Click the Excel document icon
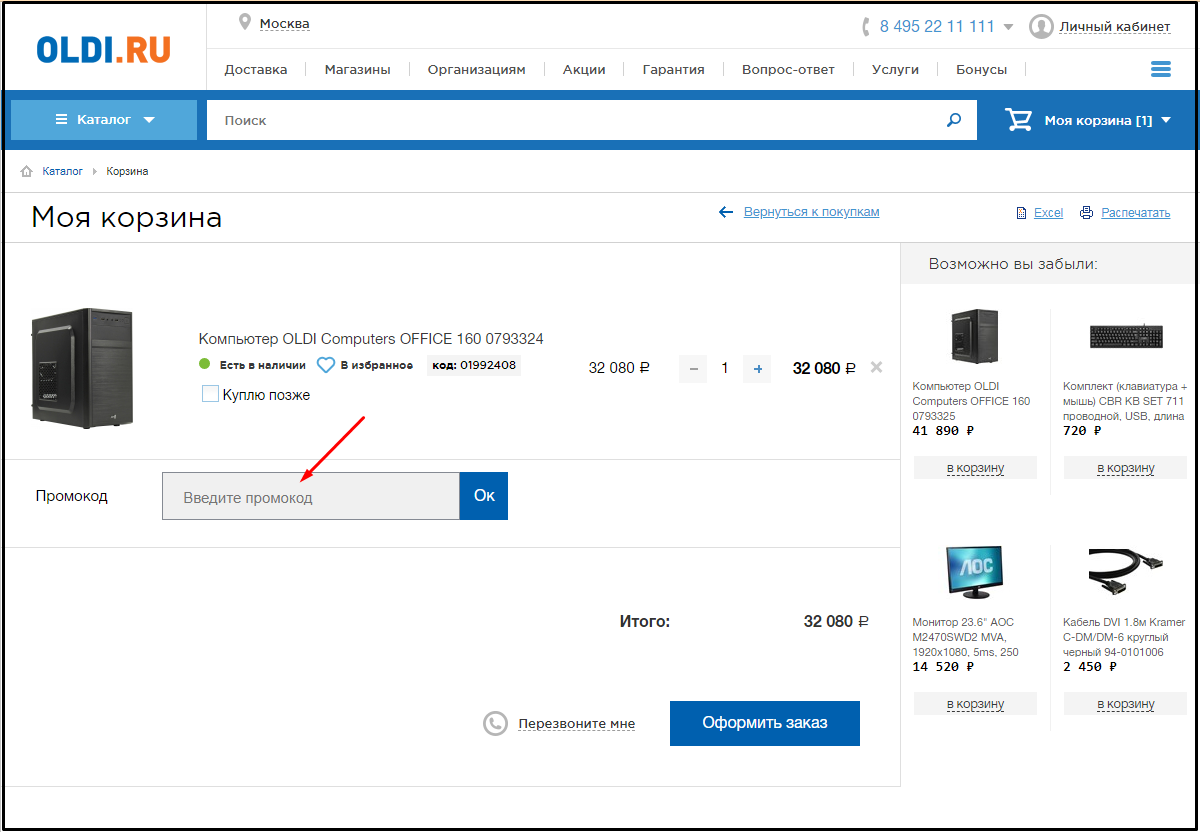The height and width of the screenshot is (832, 1200). pyautogui.click(x=1021, y=213)
